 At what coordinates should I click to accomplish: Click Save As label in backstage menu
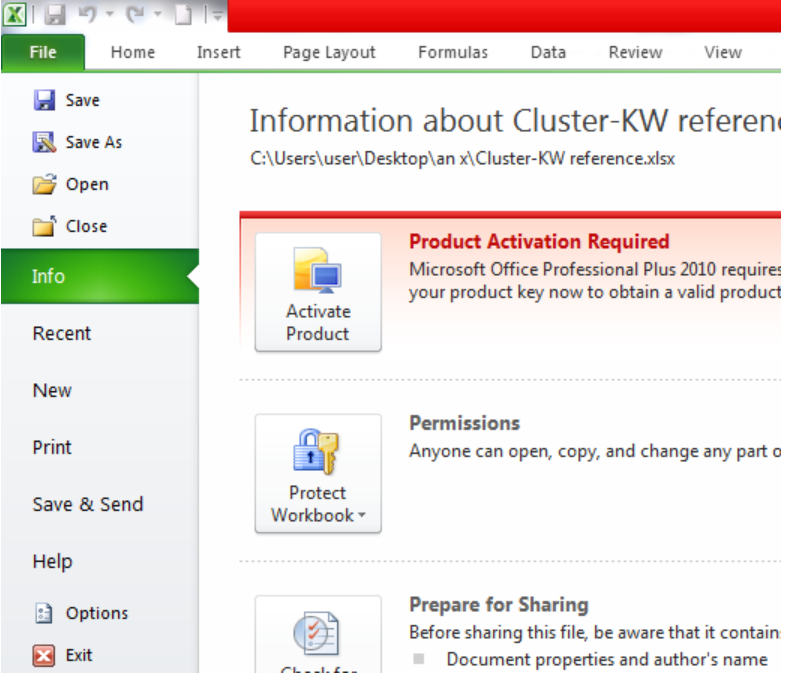pos(94,142)
